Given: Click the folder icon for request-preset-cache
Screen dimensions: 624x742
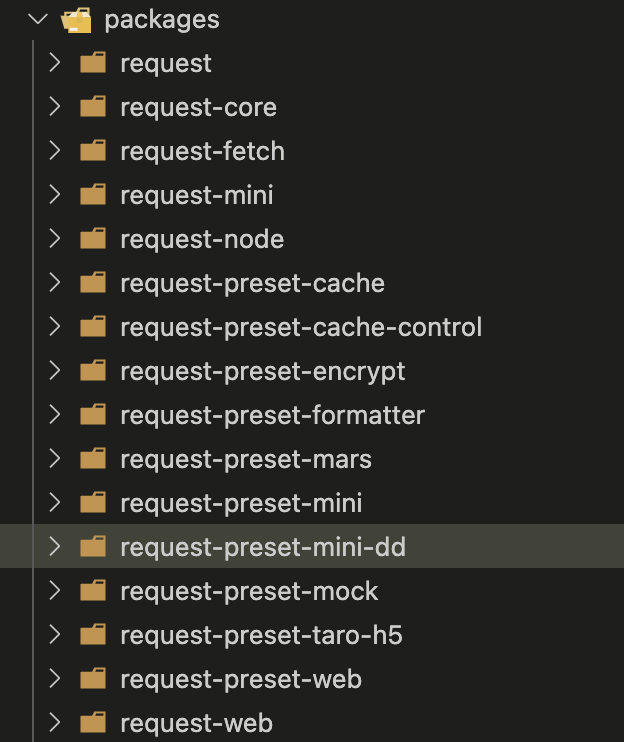Looking at the screenshot, I should click(x=93, y=283).
